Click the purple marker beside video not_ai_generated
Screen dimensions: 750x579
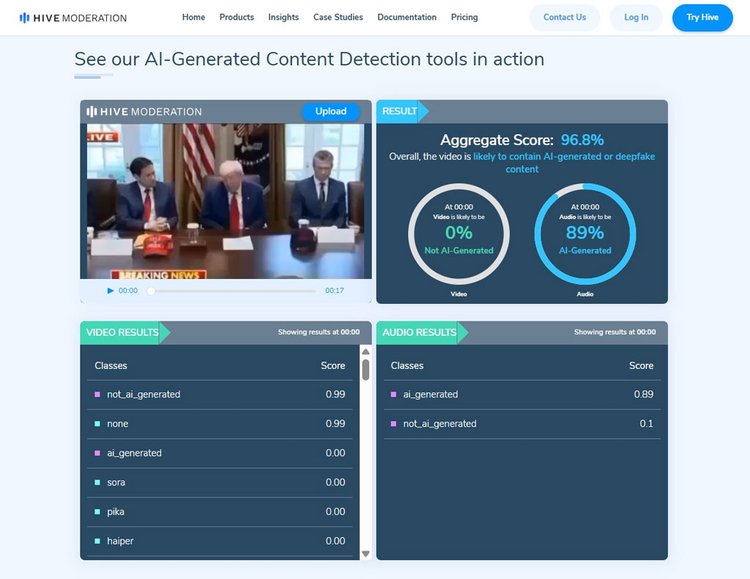(98, 395)
